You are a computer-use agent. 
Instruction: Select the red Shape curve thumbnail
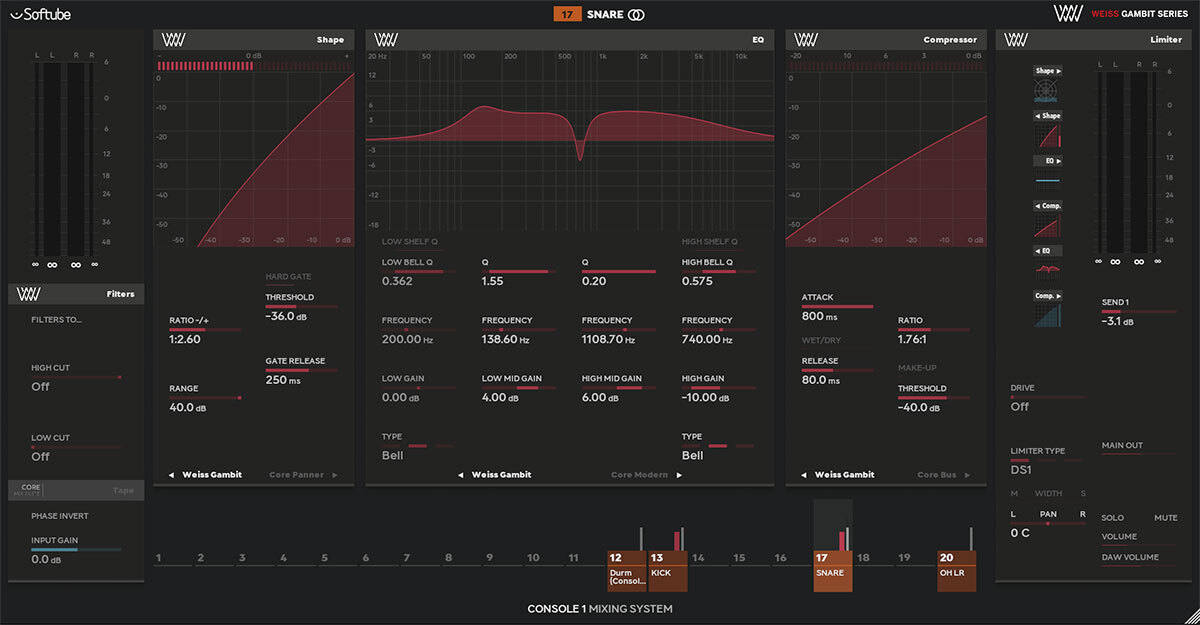click(x=1047, y=136)
